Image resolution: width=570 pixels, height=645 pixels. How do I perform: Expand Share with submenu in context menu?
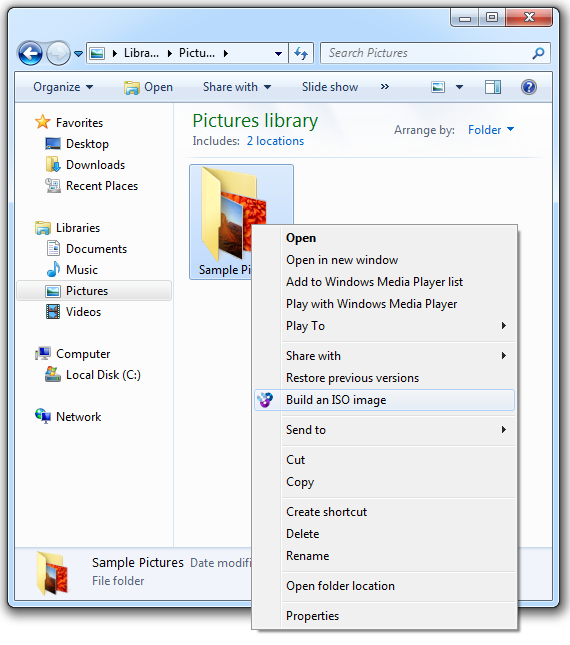pos(385,356)
